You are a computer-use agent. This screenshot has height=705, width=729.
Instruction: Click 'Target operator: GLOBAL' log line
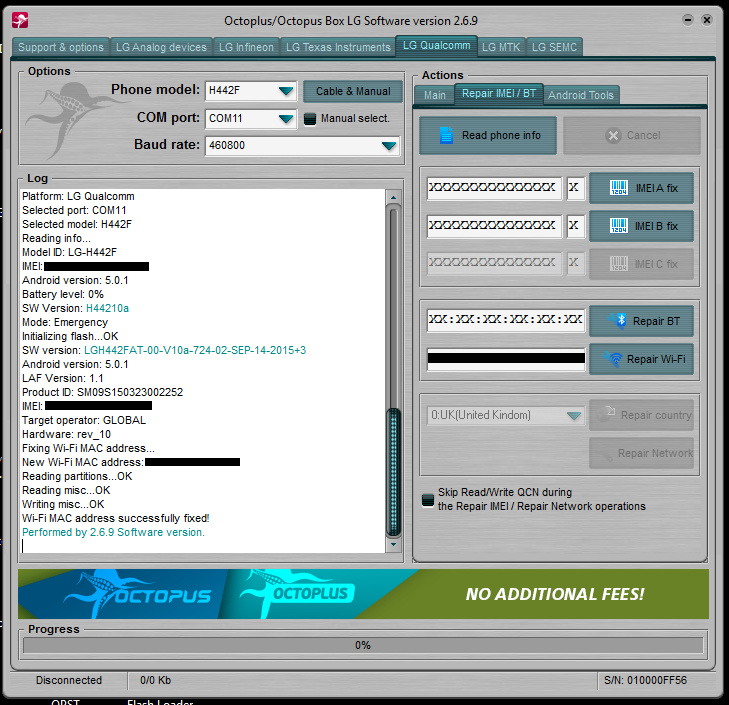84,420
